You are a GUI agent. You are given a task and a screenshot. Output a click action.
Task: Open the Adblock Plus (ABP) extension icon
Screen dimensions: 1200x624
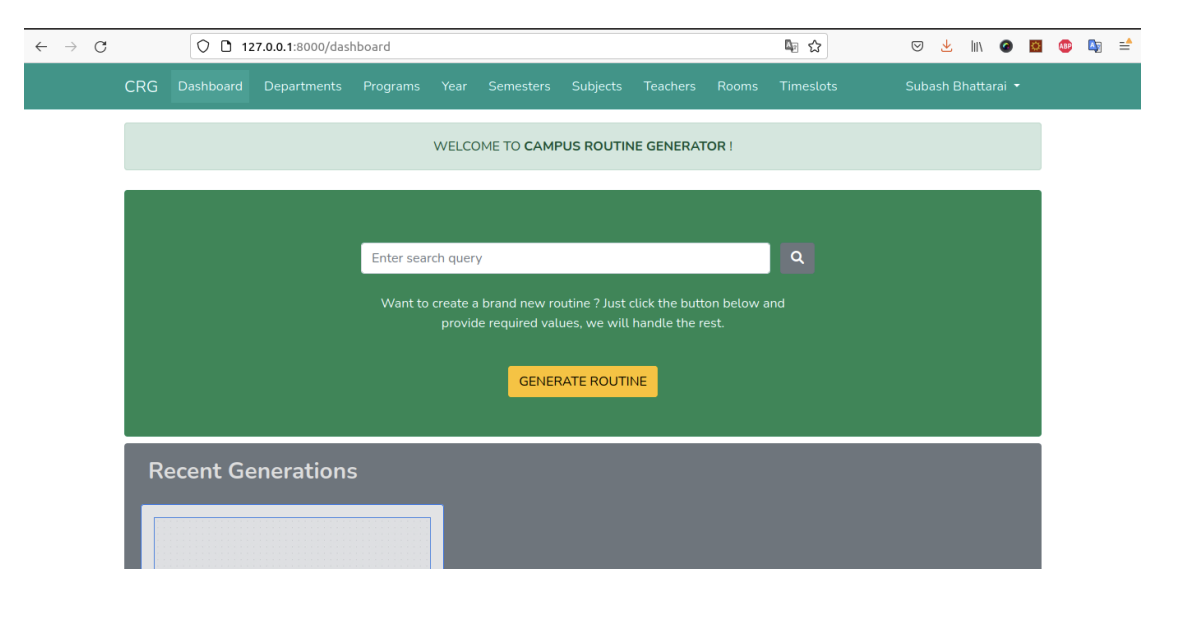click(x=1065, y=46)
